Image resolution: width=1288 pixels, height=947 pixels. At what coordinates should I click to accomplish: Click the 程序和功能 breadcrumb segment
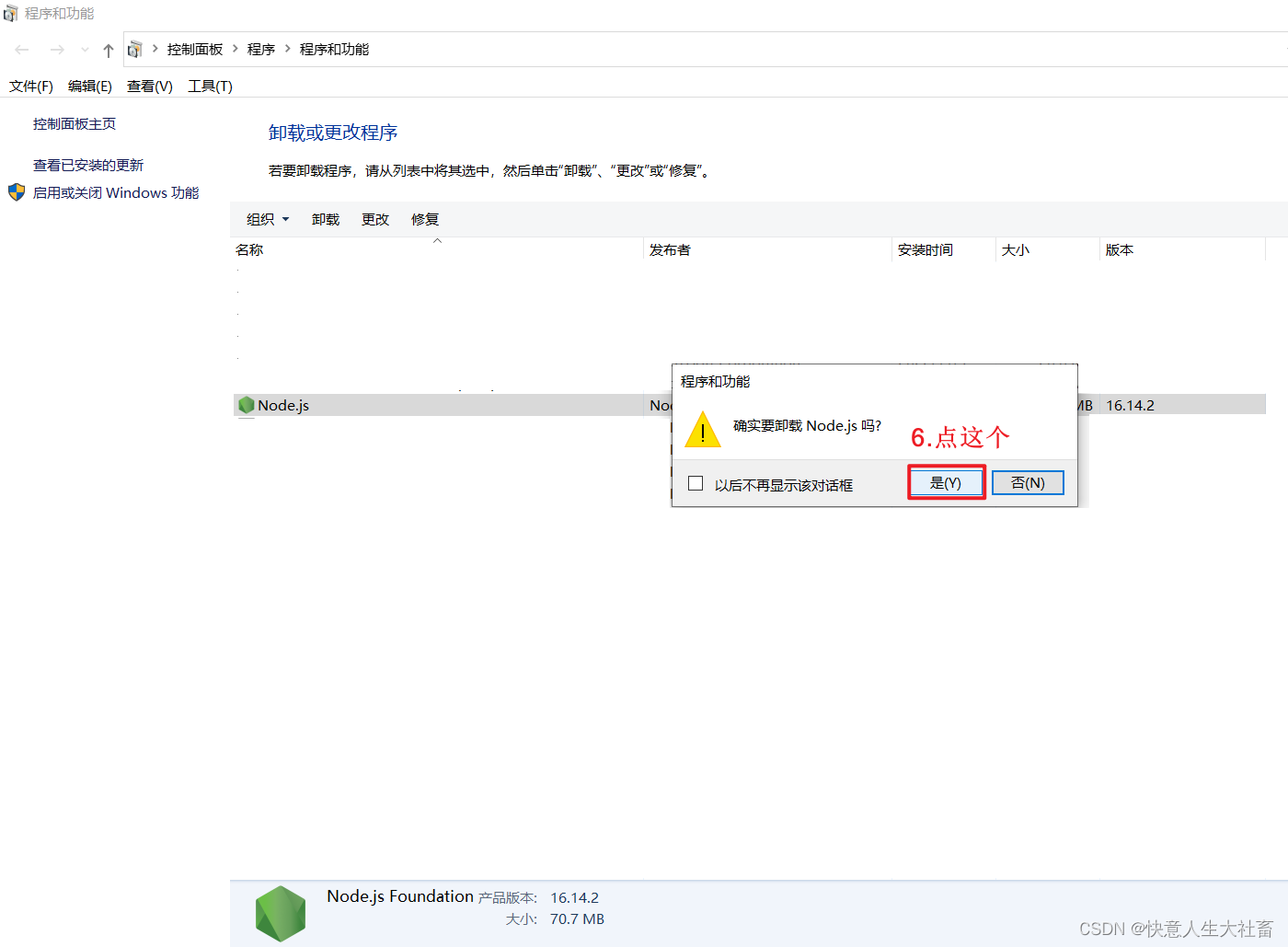(x=334, y=49)
